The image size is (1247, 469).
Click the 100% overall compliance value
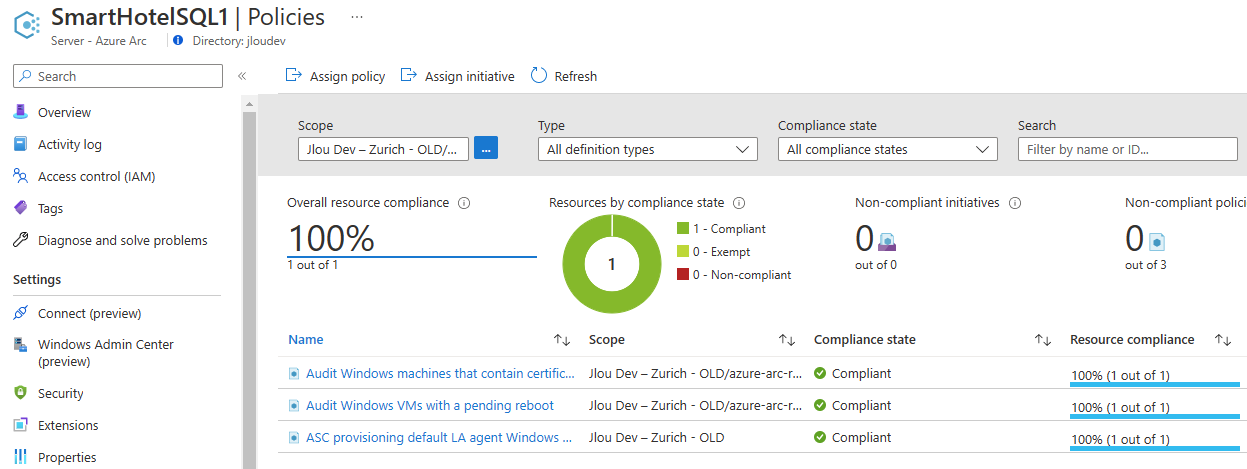click(331, 238)
